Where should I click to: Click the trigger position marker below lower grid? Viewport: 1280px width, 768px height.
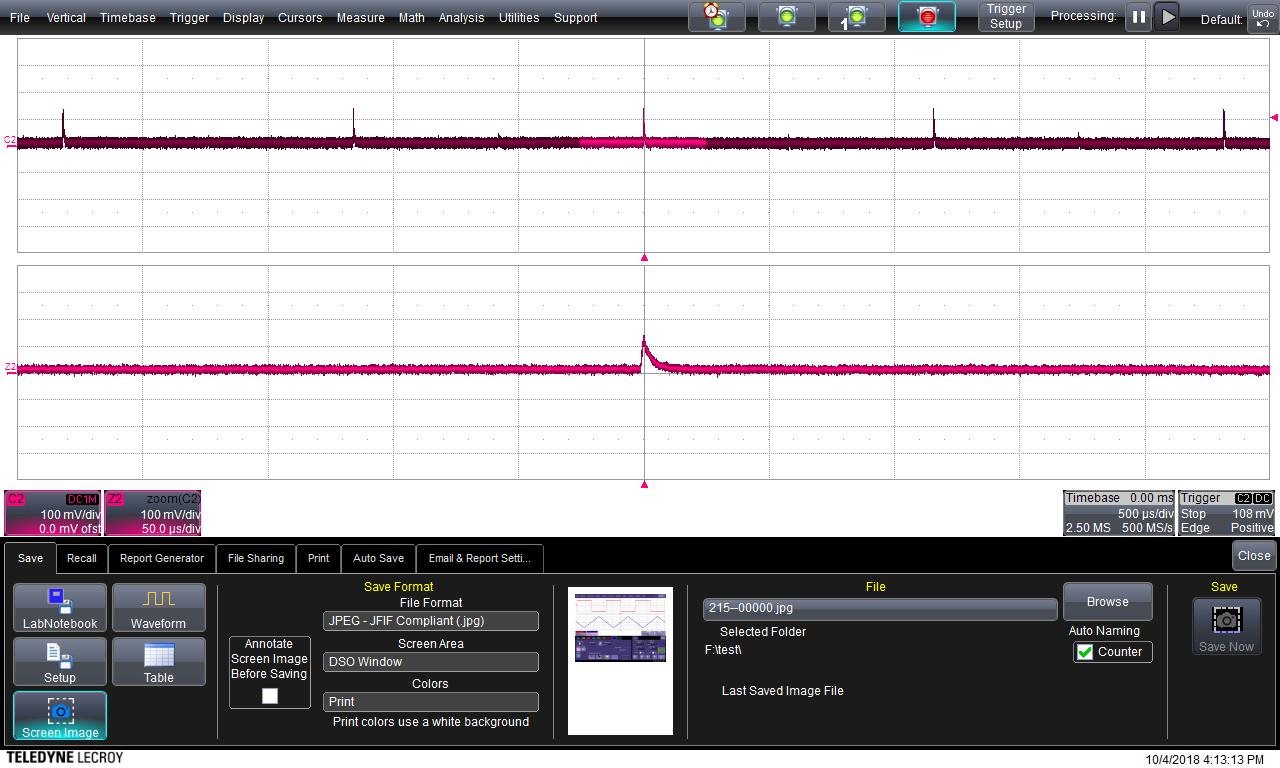tap(644, 485)
